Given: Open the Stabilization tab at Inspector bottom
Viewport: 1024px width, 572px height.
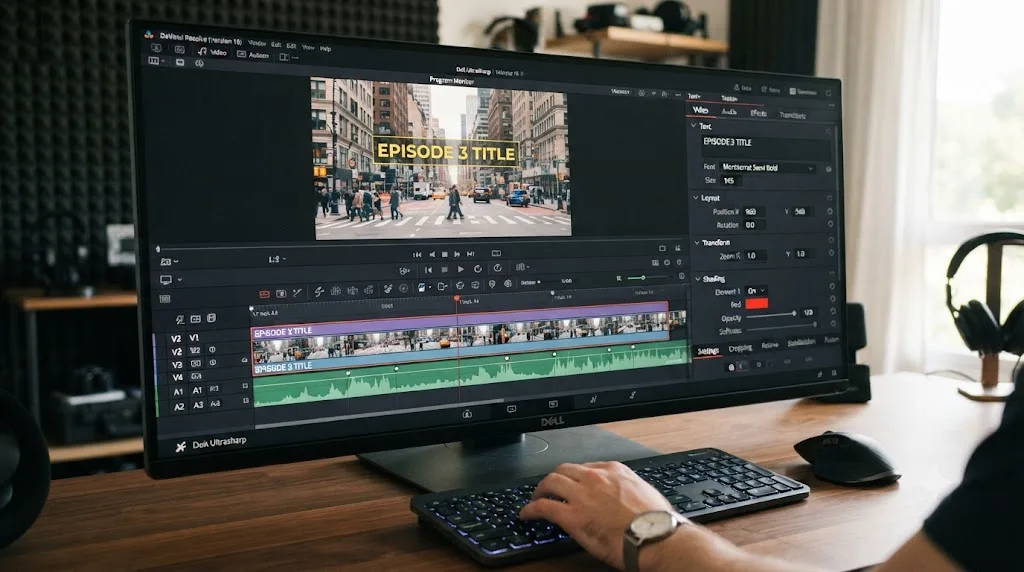Looking at the screenshot, I should [x=801, y=343].
